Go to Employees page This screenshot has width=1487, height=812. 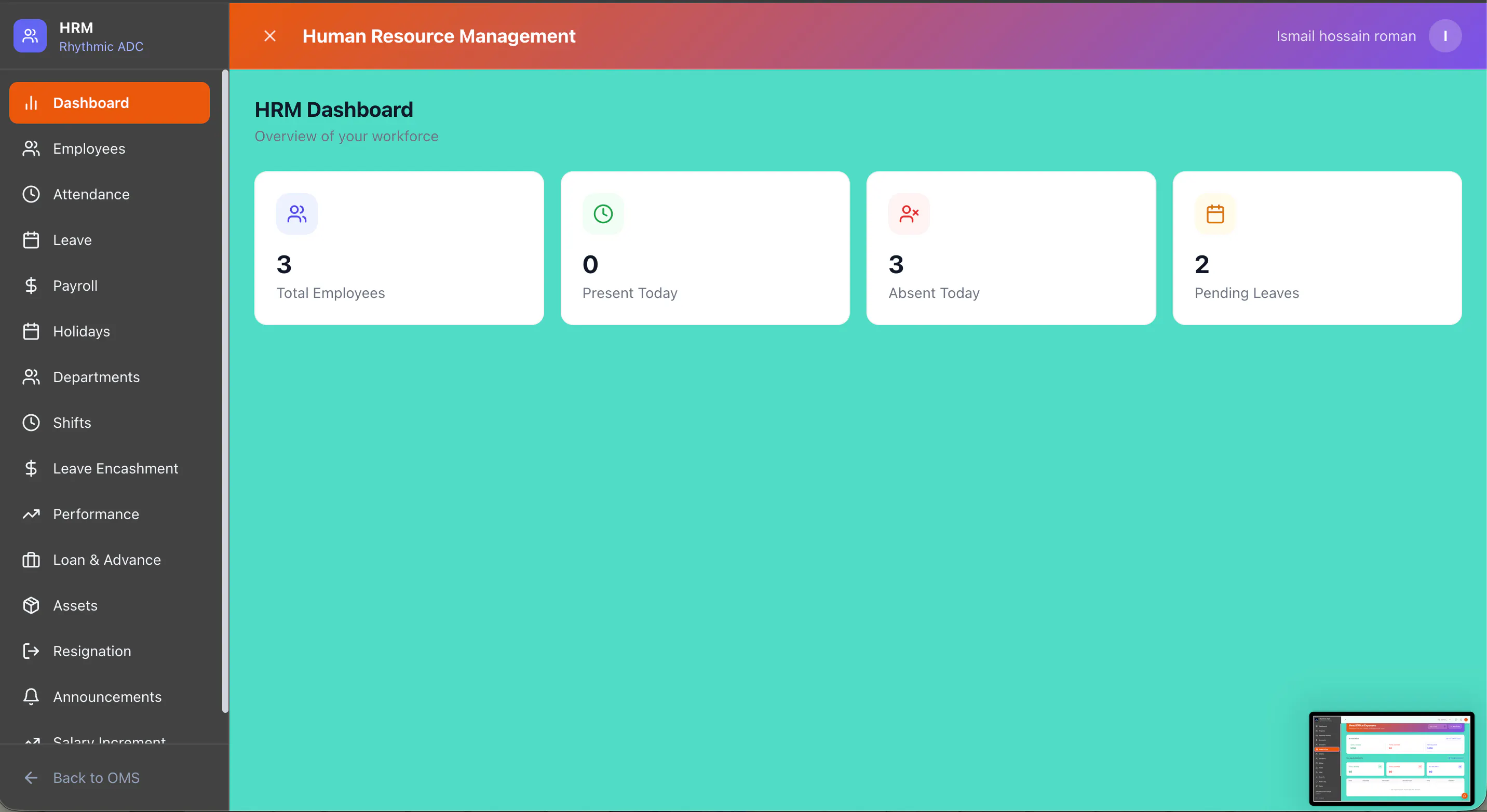click(109, 148)
